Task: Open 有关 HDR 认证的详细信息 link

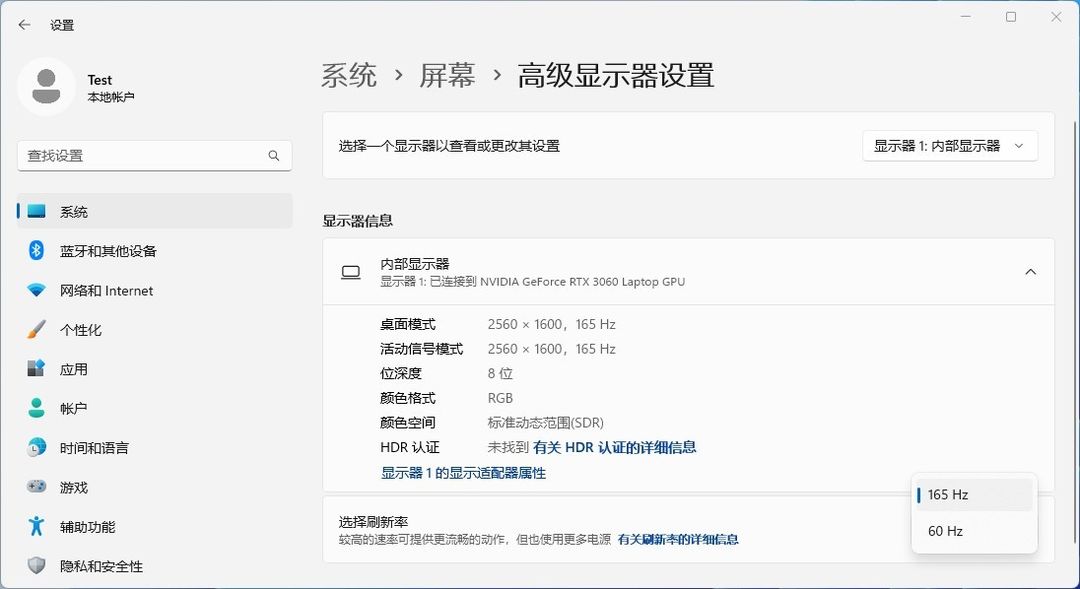Action: pos(614,447)
